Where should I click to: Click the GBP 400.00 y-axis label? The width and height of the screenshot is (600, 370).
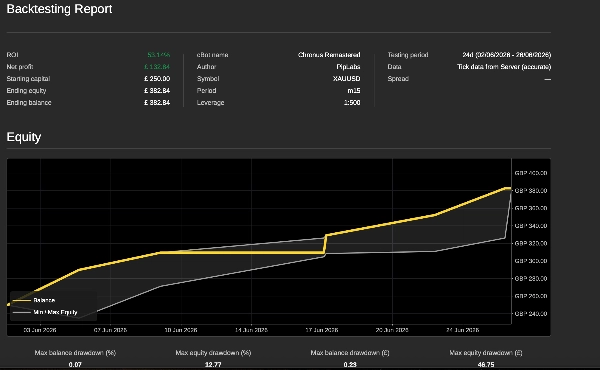[531, 173]
